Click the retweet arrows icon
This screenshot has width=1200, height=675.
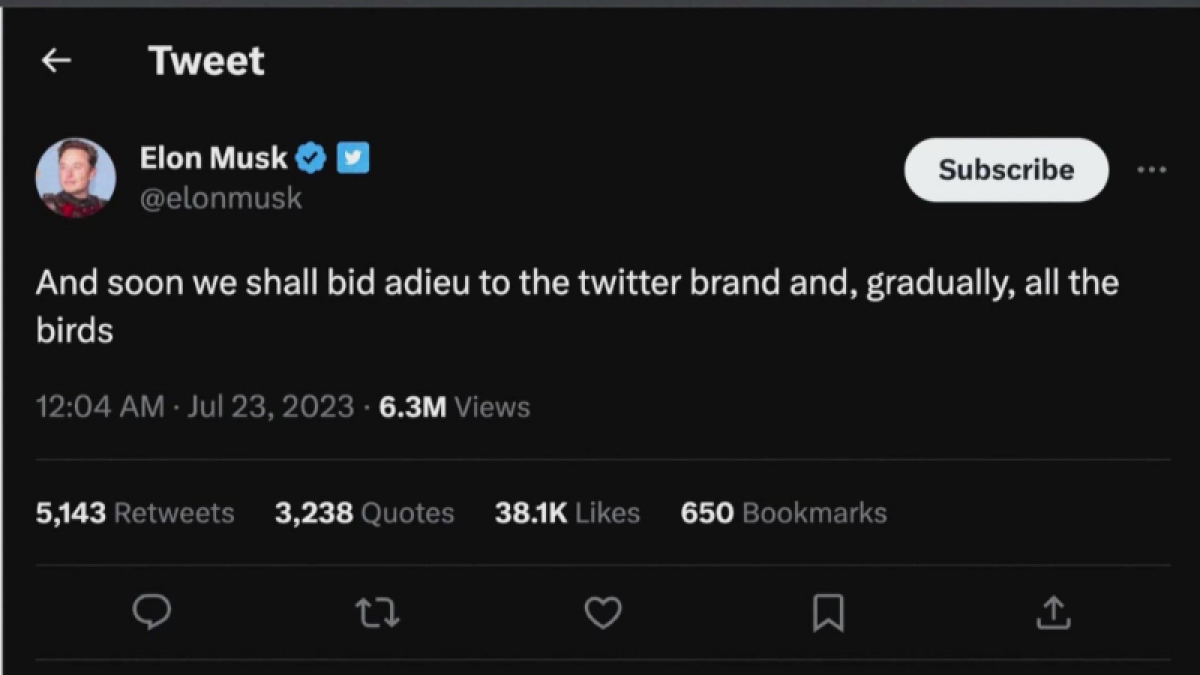pos(378,612)
